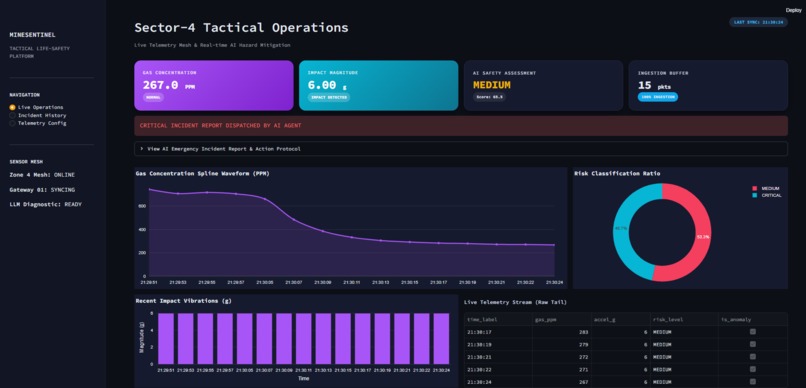Viewport: 806px width, 388px height.
Task: Tick the is_anomaly checkbox for row 21:30:17
Action: tap(753, 332)
